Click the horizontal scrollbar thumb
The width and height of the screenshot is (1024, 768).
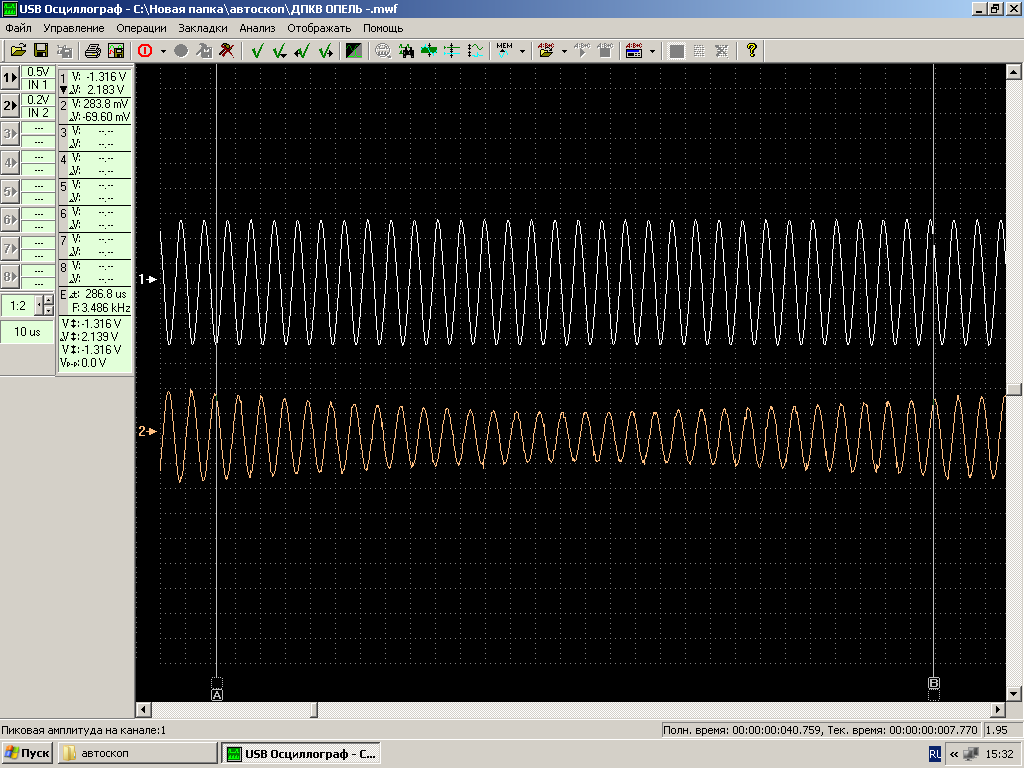pyautogui.click(x=313, y=709)
